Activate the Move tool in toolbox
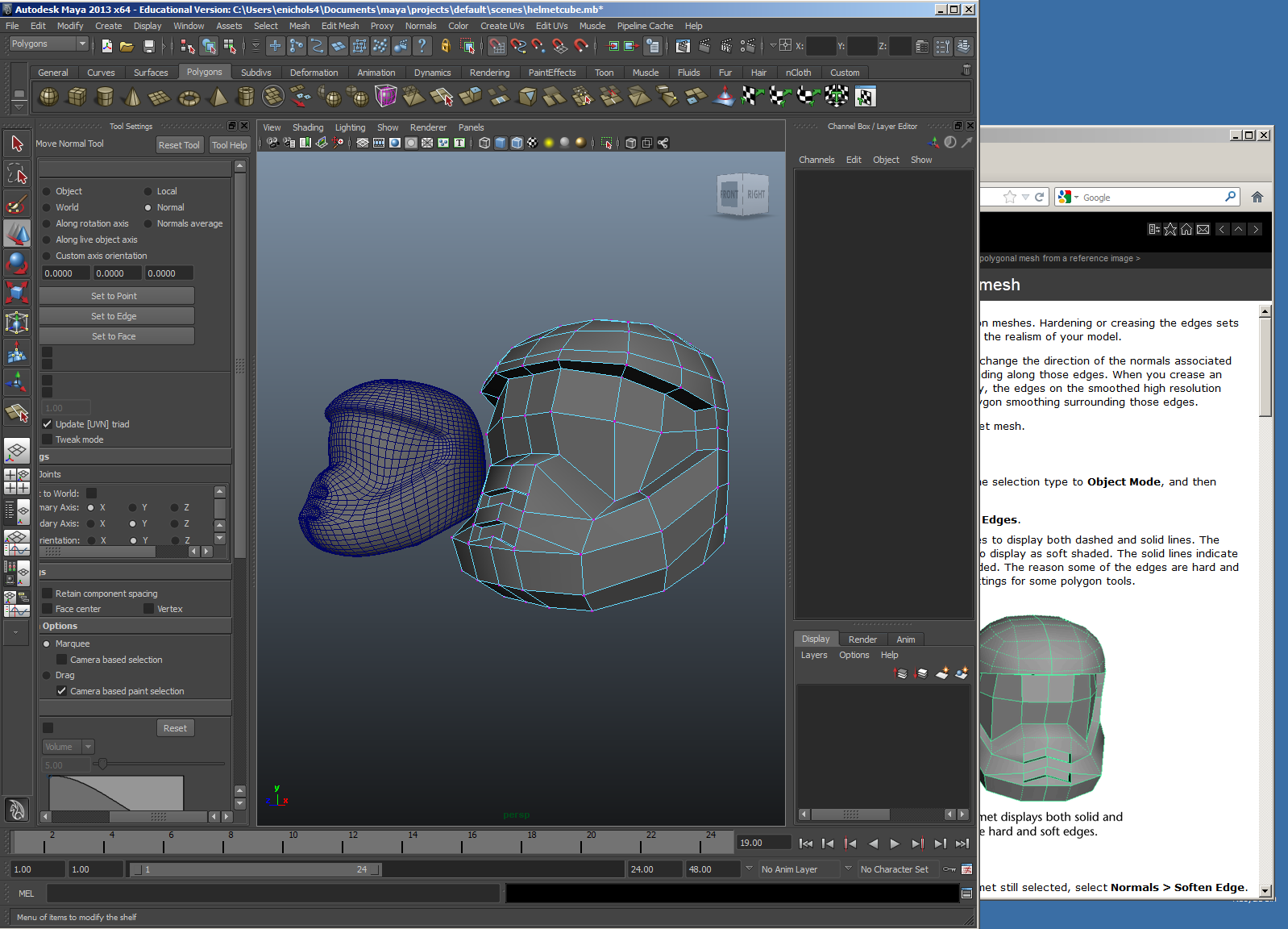This screenshot has width=1288, height=929. (17, 233)
